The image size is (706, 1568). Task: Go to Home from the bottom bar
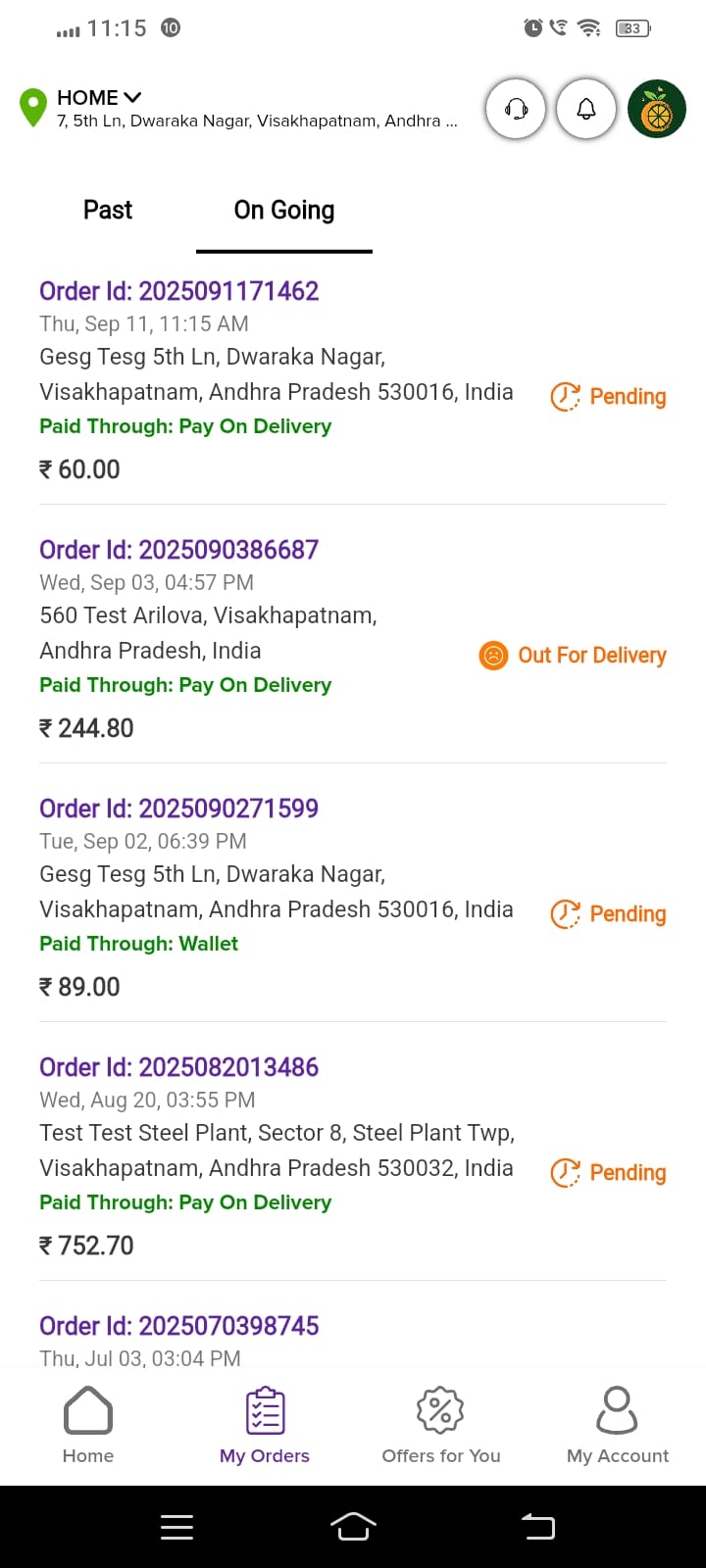click(88, 1425)
